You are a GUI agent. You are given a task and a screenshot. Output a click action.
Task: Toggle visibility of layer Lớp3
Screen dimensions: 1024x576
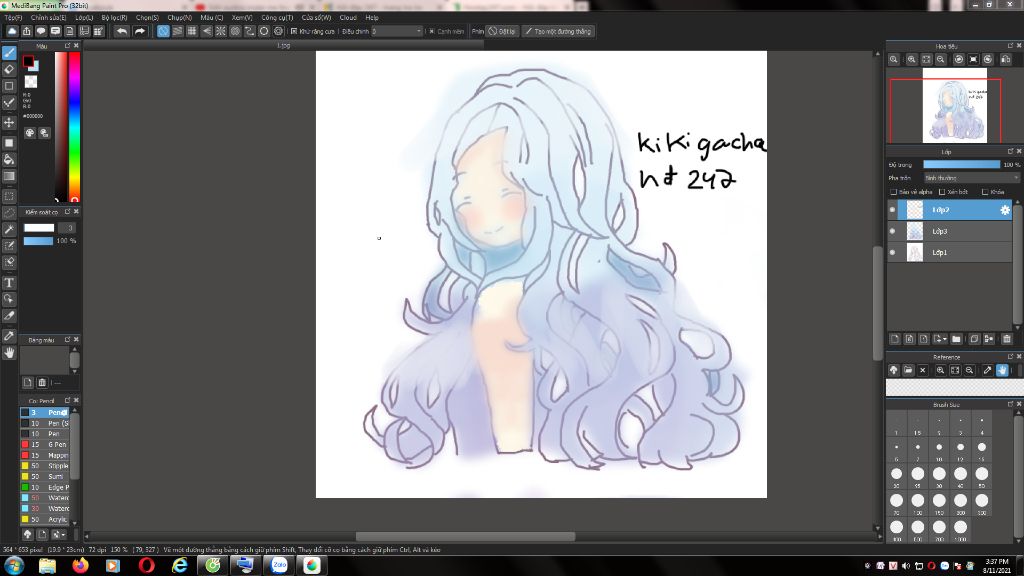coord(893,231)
